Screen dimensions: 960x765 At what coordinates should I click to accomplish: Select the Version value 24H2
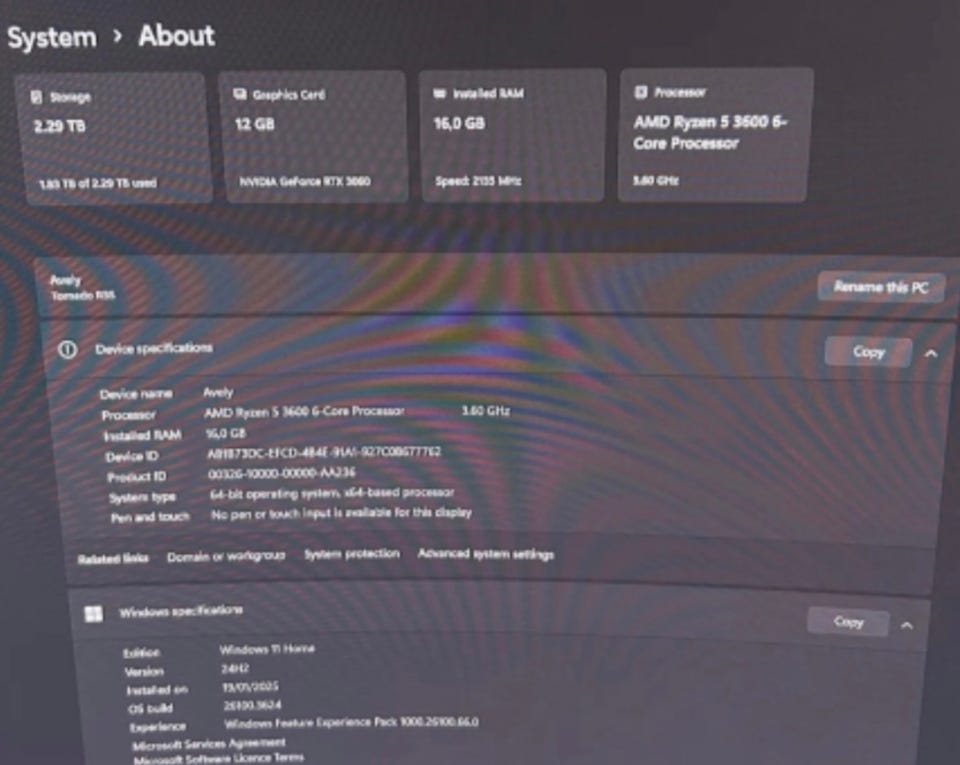pos(235,668)
